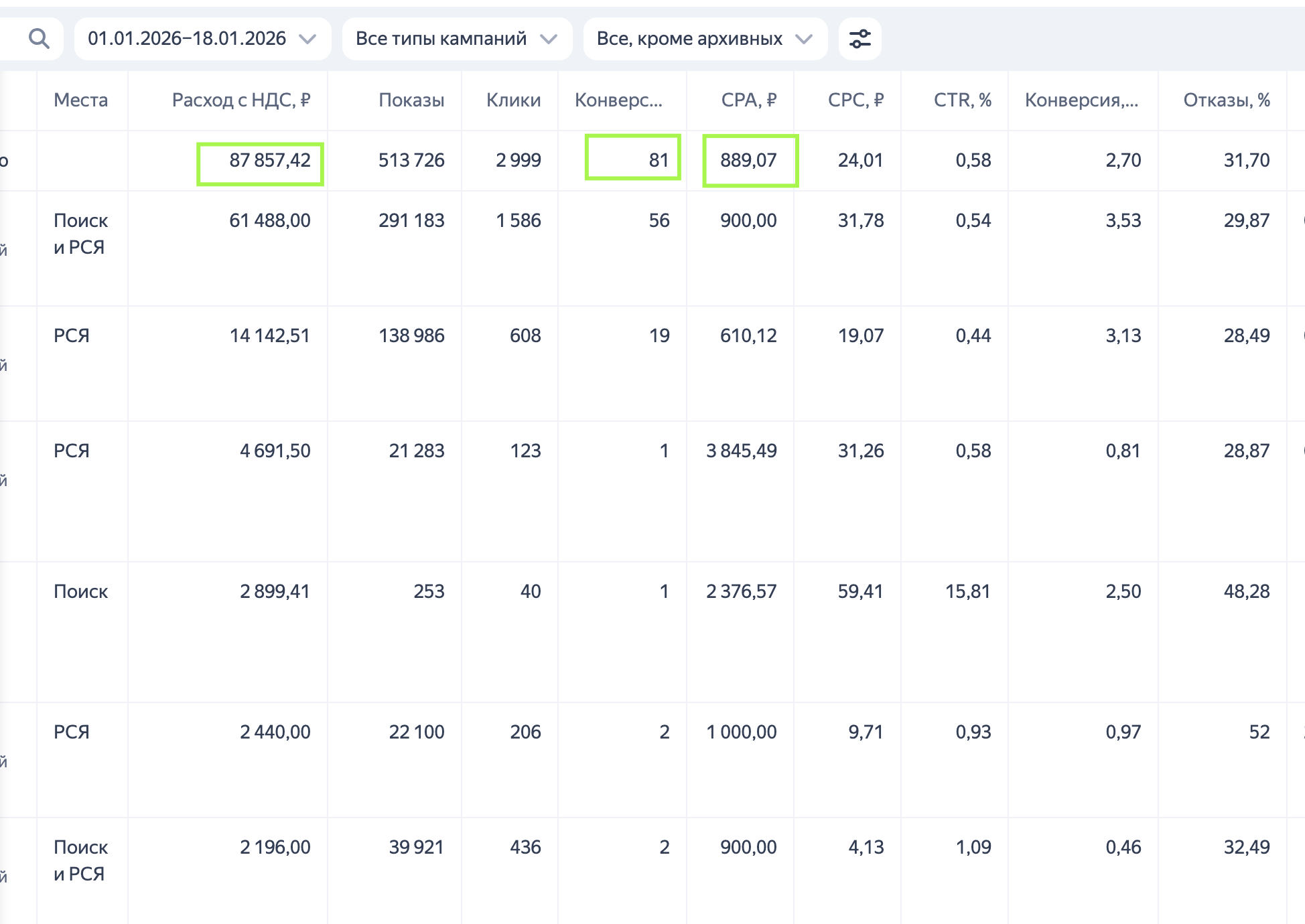Click the CPC, ₽ column header
The width and height of the screenshot is (1305, 924).
tap(855, 100)
